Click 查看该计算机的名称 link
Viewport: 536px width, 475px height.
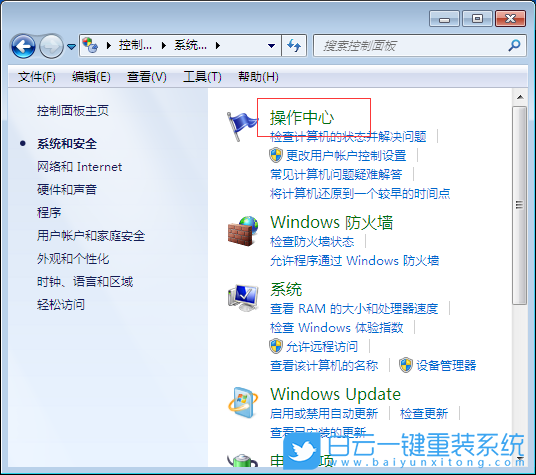click(x=324, y=366)
